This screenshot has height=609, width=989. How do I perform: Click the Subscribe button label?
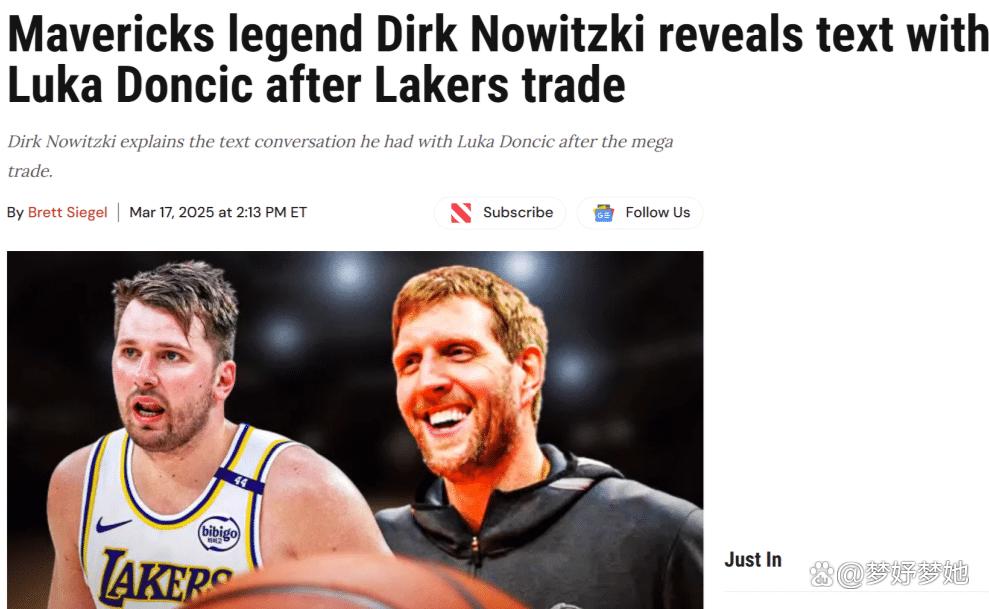click(518, 212)
